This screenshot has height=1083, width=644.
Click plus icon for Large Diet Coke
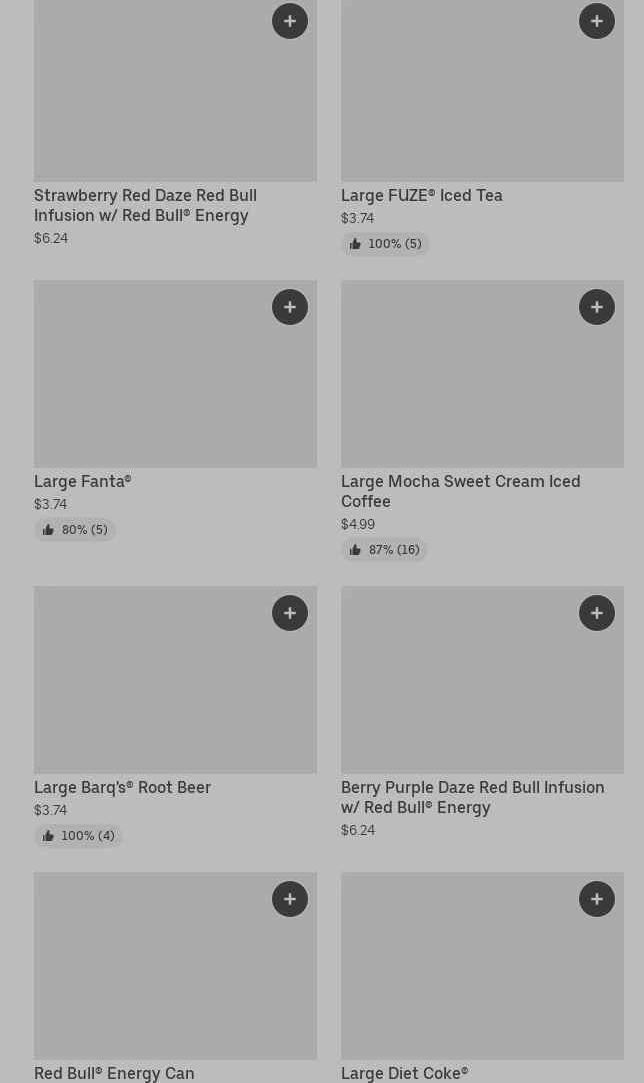[x=597, y=899]
